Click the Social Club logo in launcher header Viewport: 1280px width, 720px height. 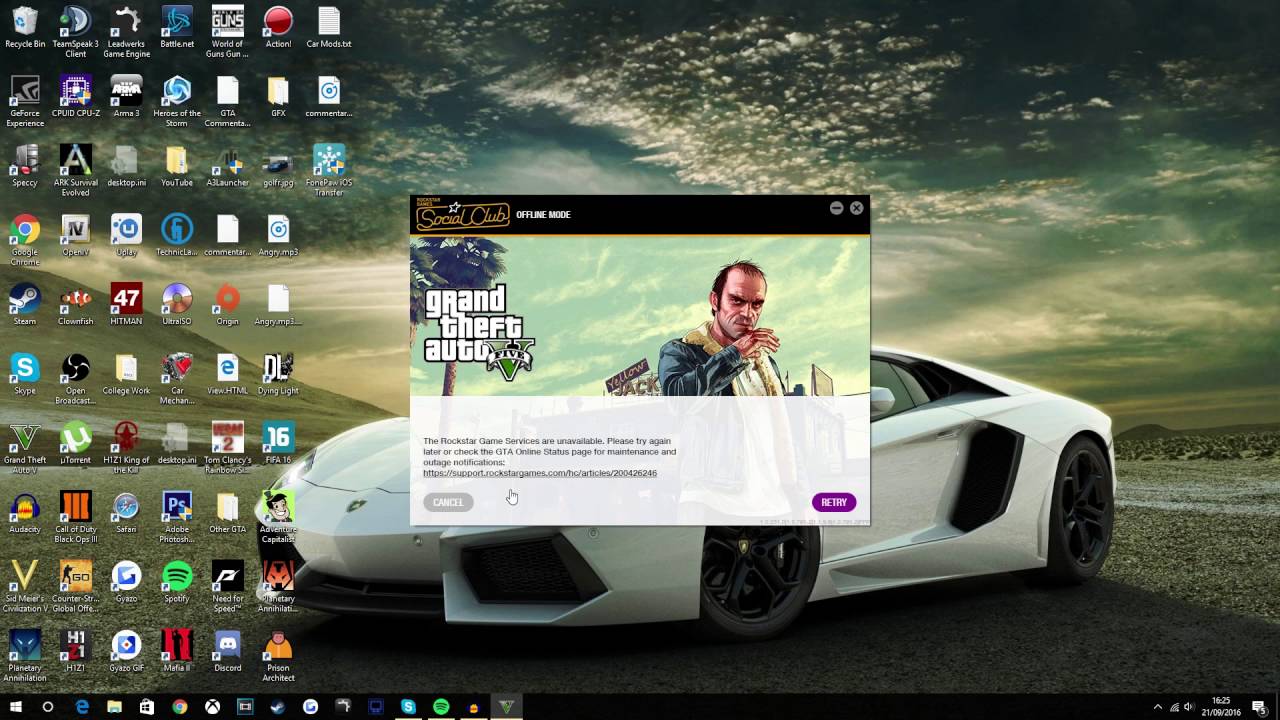coord(463,214)
